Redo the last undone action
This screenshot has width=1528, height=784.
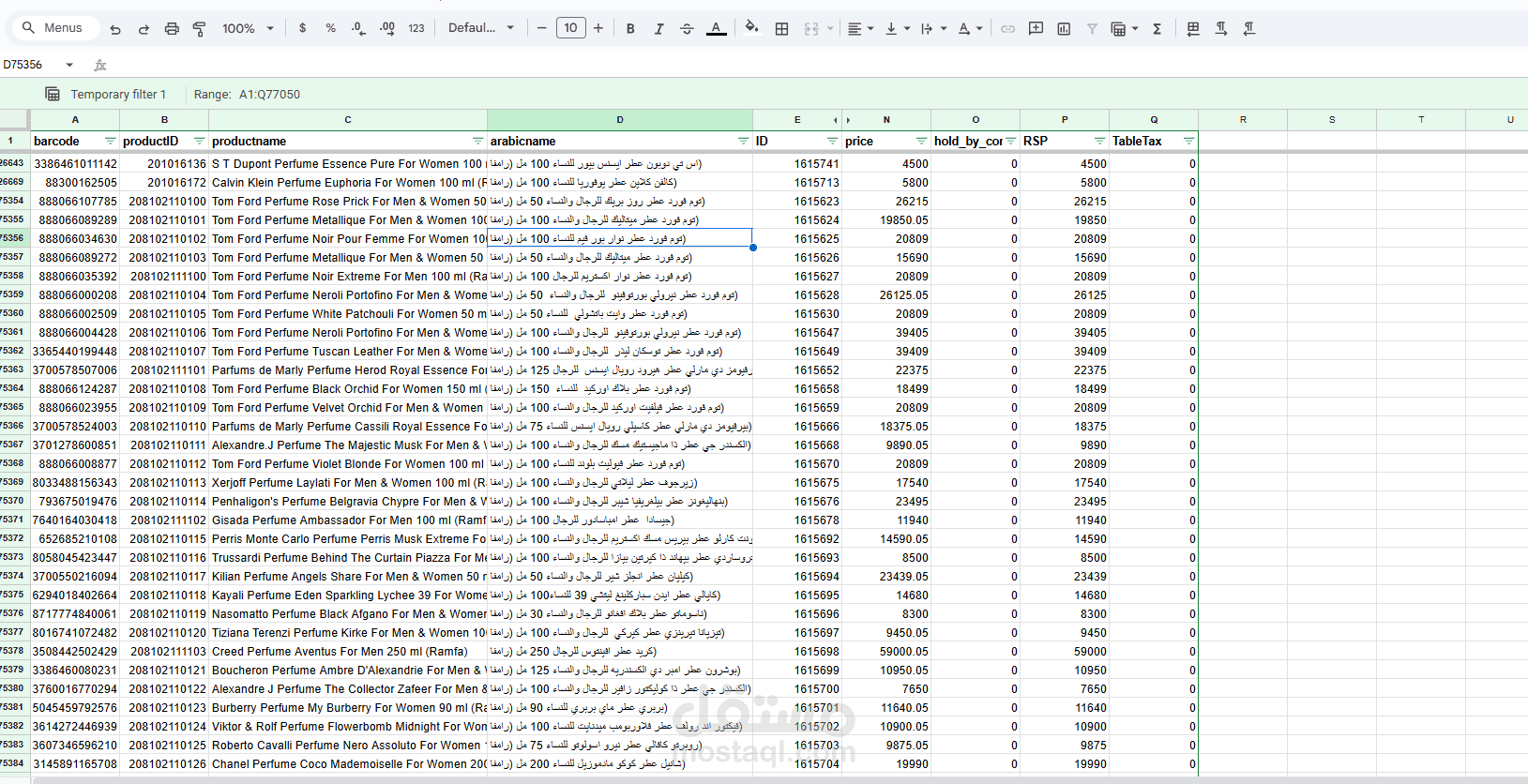coord(144,28)
